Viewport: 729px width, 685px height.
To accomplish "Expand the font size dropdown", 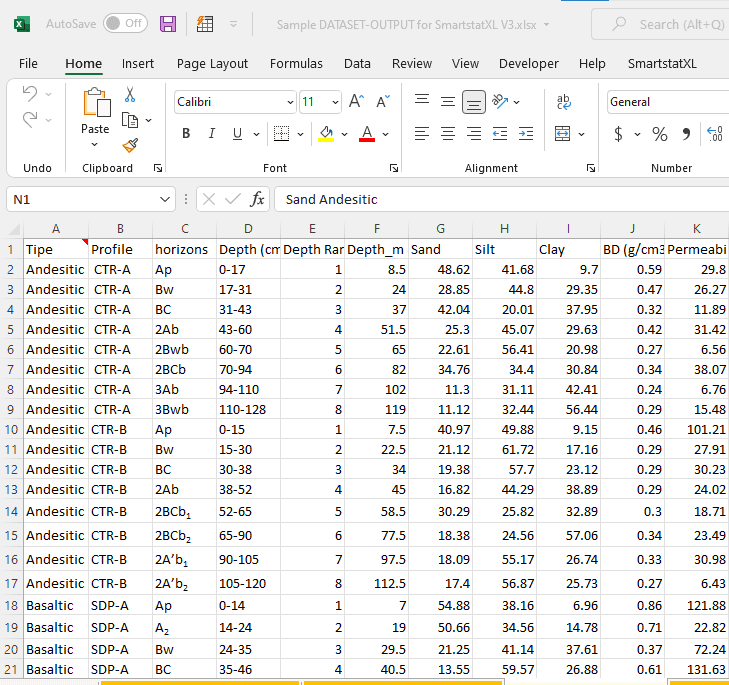I will coord(334,102).
